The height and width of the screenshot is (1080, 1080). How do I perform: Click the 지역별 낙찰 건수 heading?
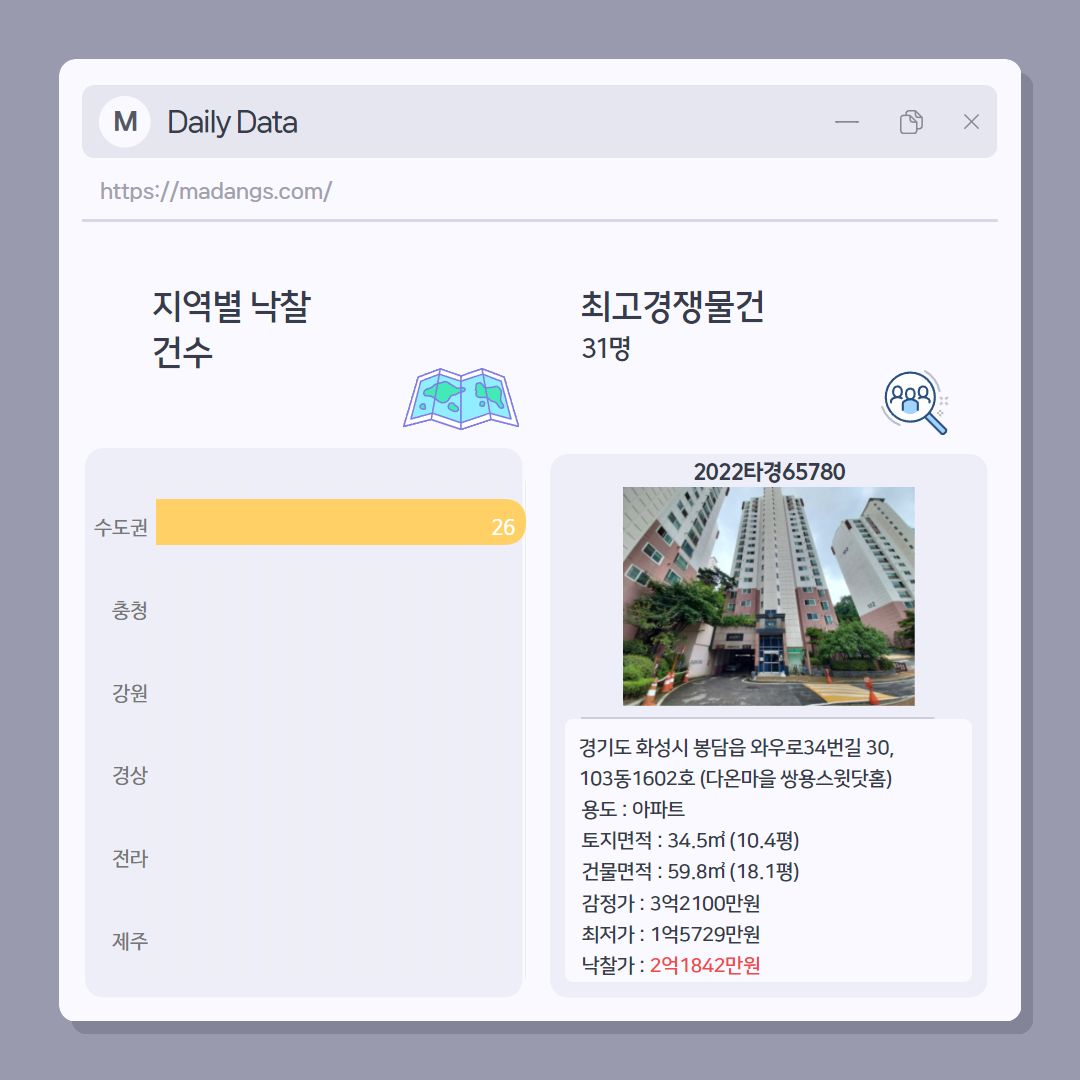pos(231,329)
